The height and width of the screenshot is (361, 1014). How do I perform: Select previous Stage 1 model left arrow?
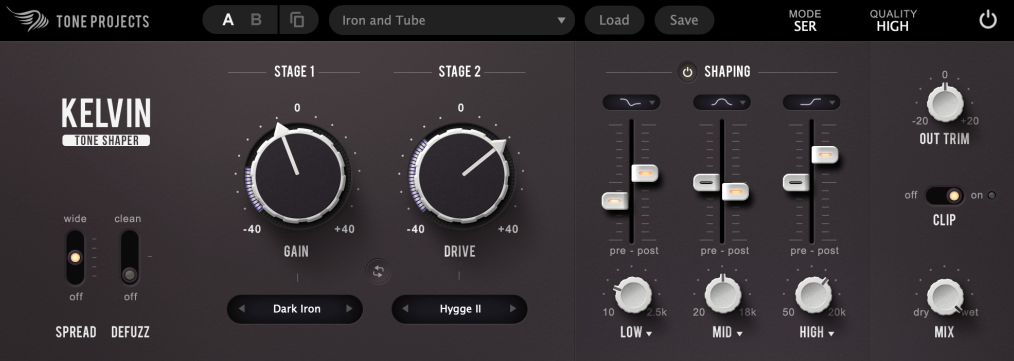pos(242,309)
